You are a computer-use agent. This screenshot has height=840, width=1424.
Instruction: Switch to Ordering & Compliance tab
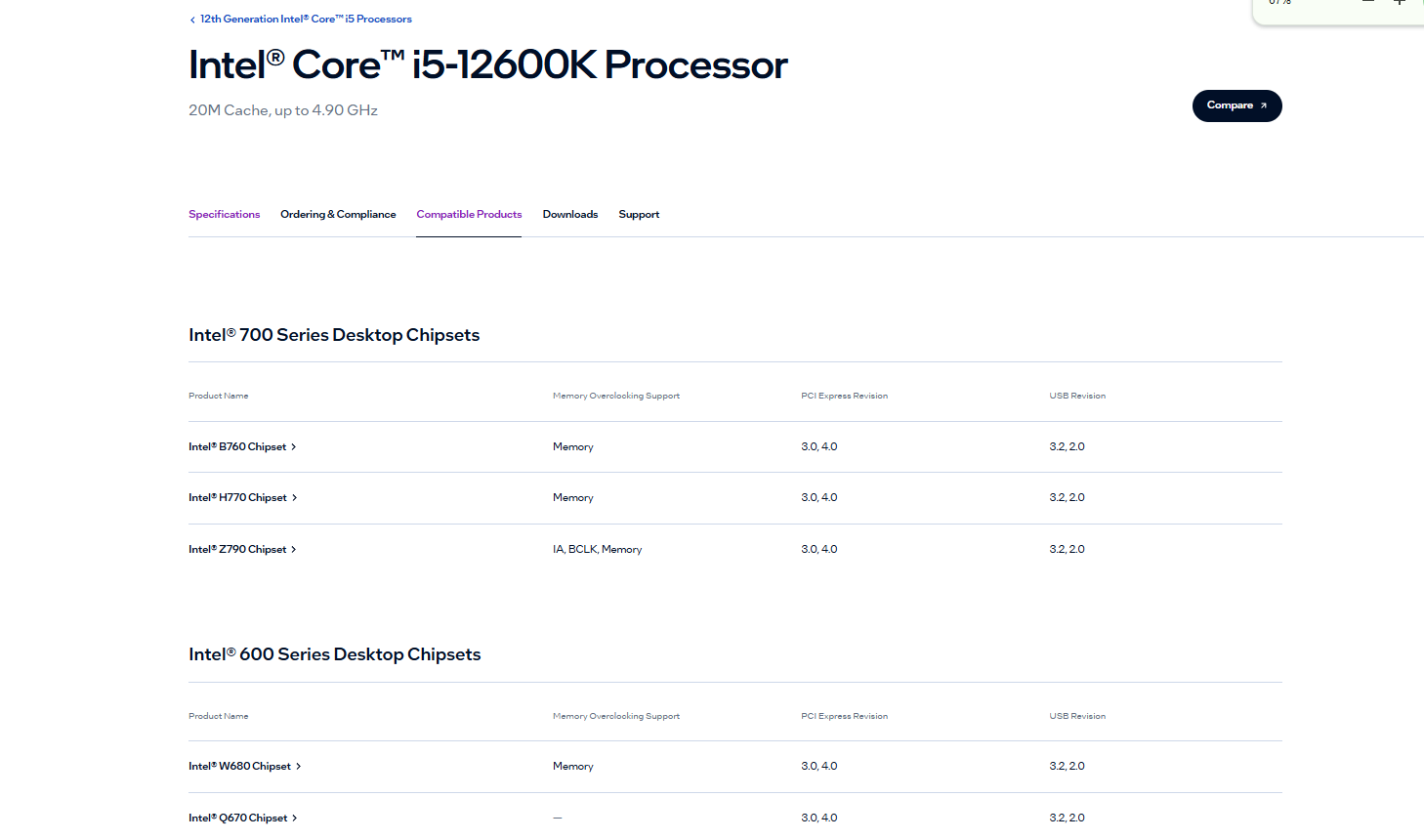[x=338, y=214]
